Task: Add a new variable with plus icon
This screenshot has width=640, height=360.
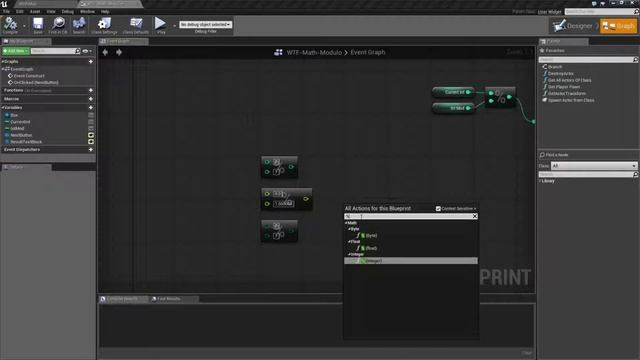Action: click(x=91, y=108)
